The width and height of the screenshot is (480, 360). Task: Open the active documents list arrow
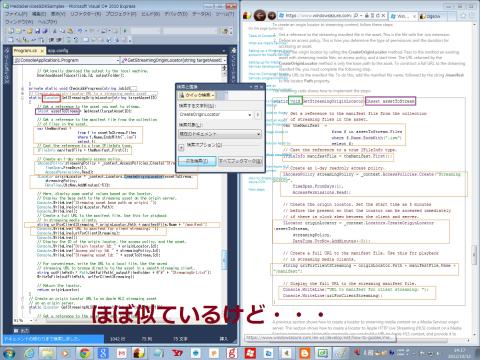click(224, 51)
